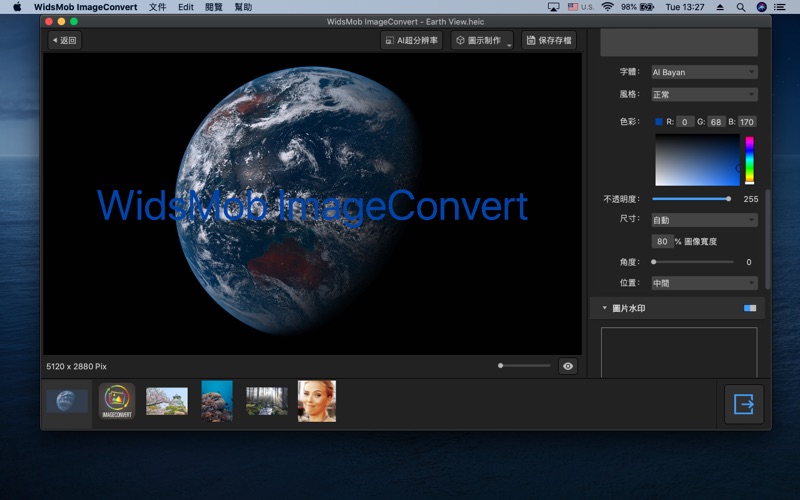800x500 pixels.
Task: Adjust the zoom slider under the image
Action: point(524,365)
